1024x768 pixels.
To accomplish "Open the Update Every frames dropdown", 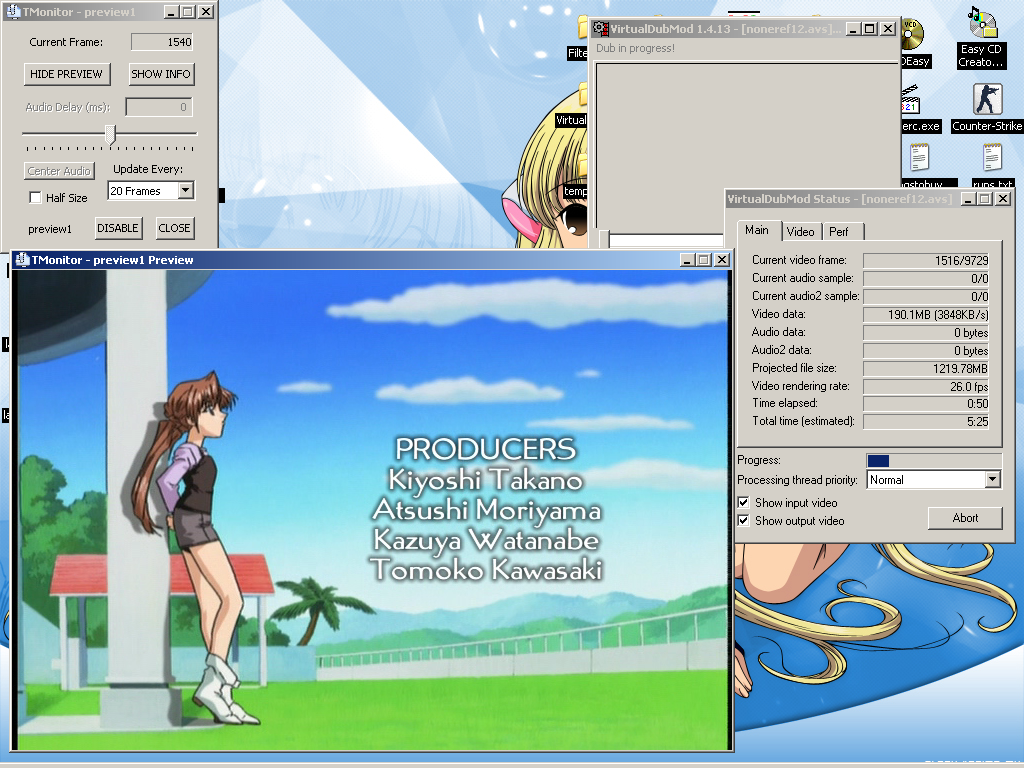I will click(186, 191).
